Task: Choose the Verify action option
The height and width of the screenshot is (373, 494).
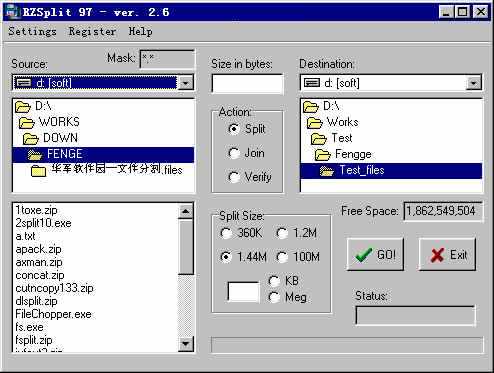Action: click(234, 177)
